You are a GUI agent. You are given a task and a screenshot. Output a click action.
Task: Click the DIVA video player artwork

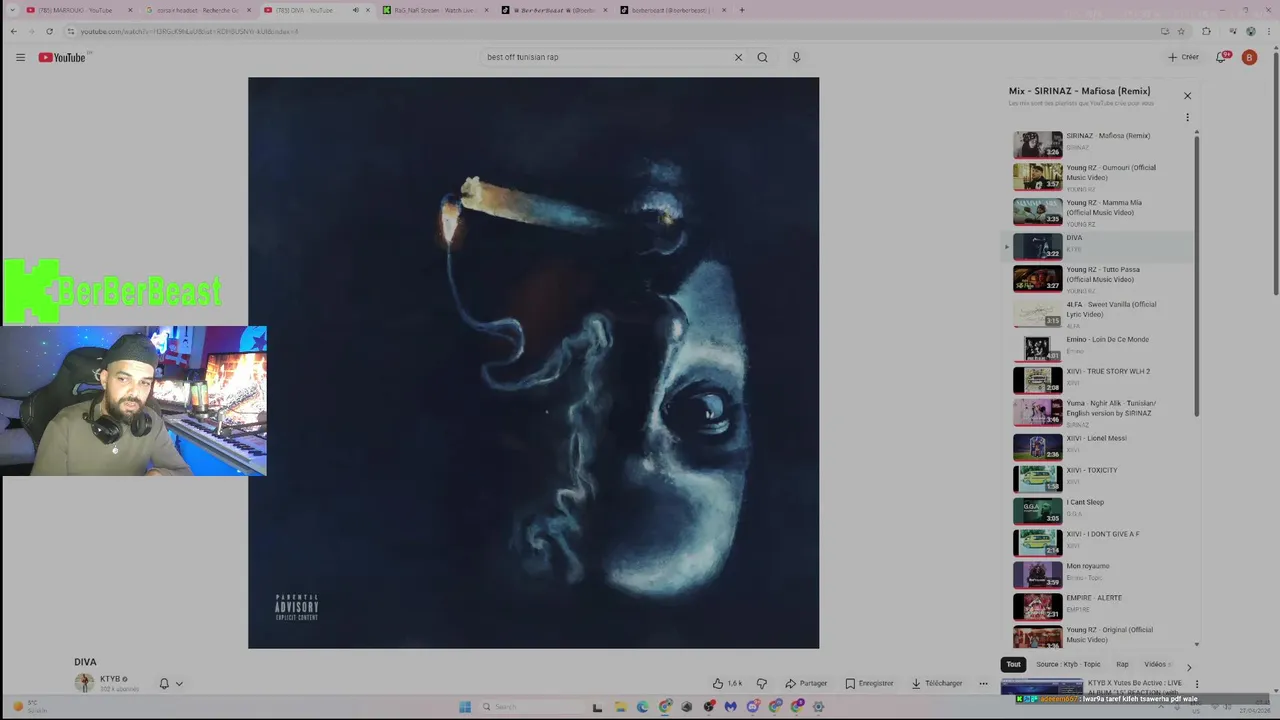point(533,363)
